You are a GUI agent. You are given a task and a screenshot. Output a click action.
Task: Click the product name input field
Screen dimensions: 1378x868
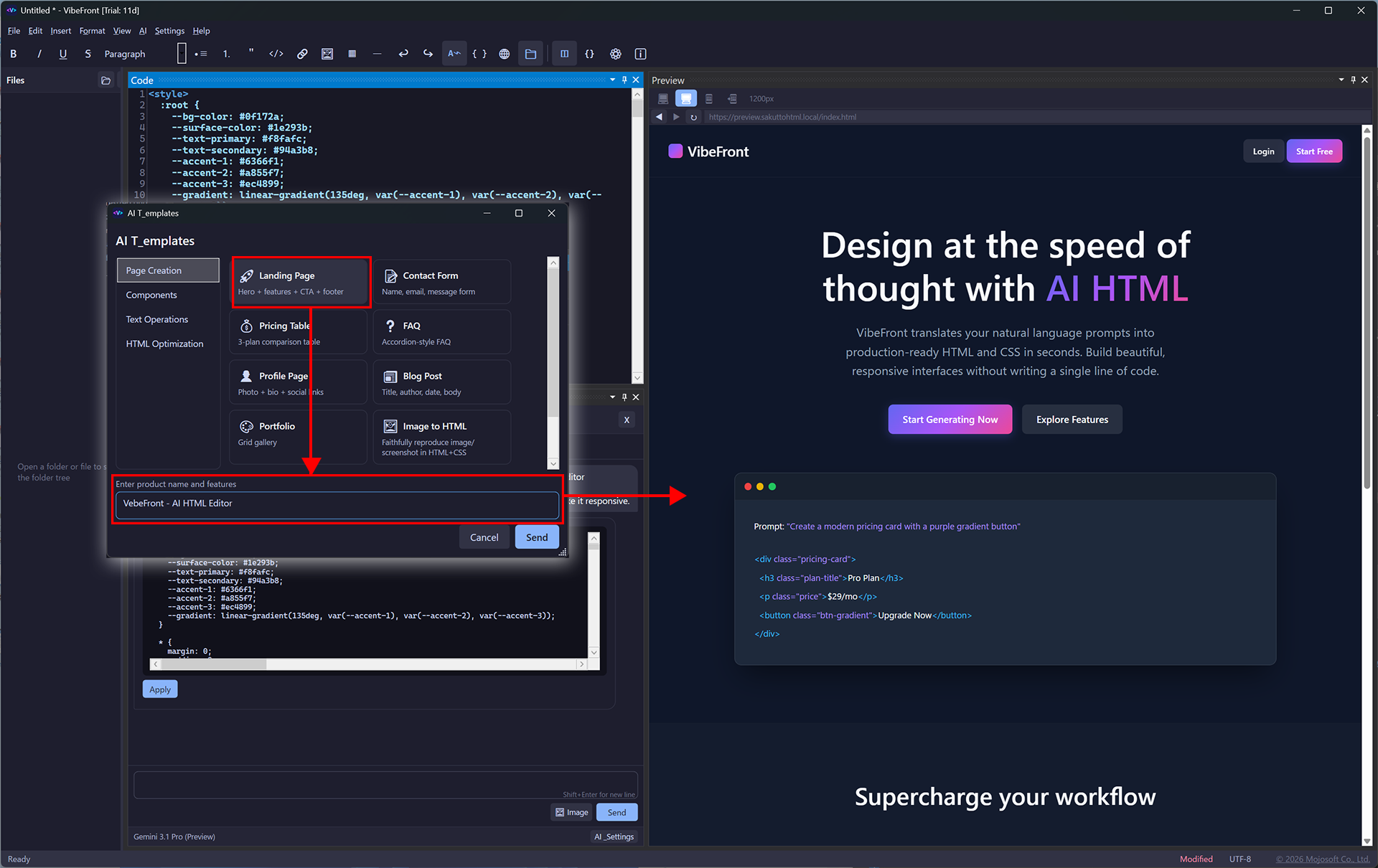pyautogui.click(x=336, y=504)
